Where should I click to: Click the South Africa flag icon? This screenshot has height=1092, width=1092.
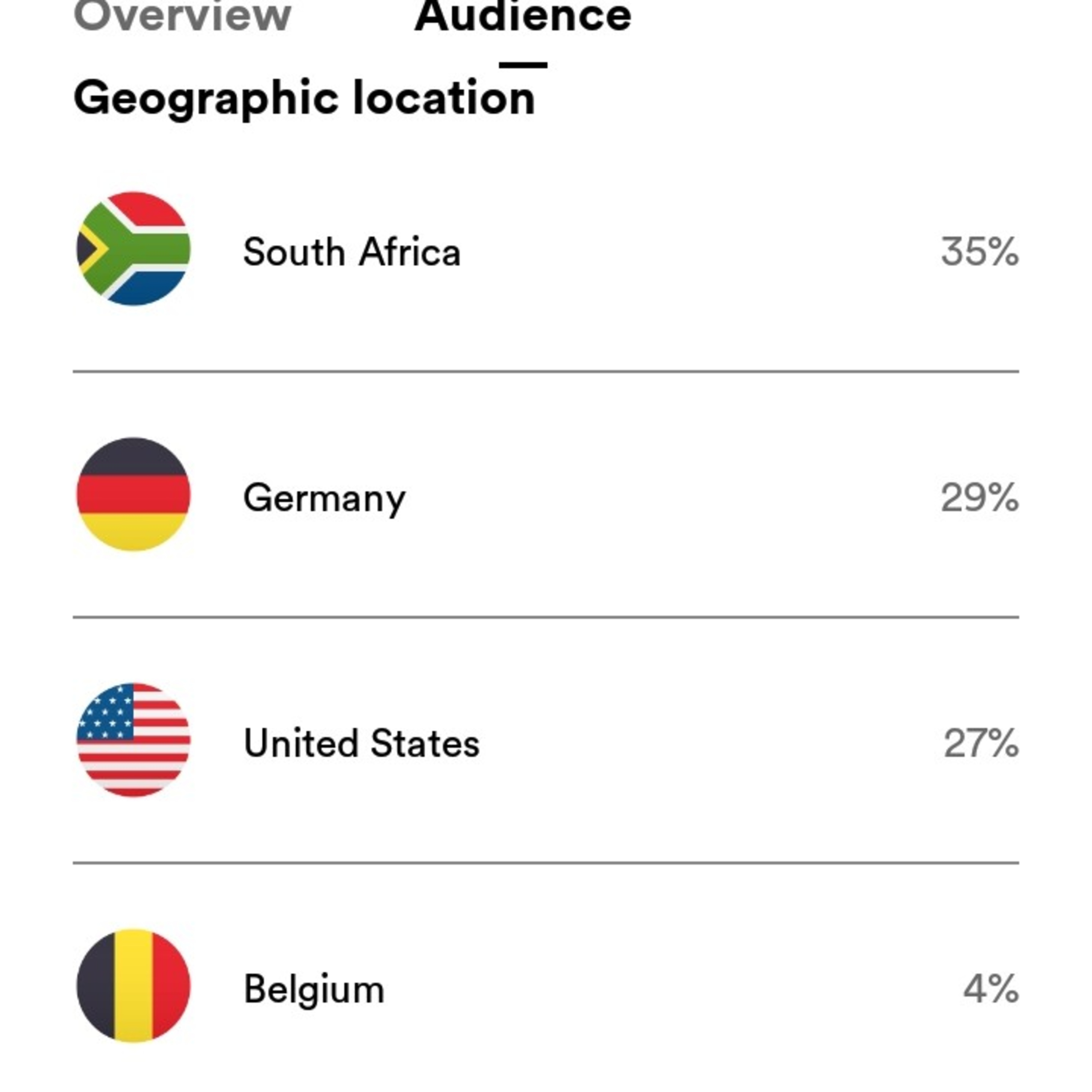(133, 249)
